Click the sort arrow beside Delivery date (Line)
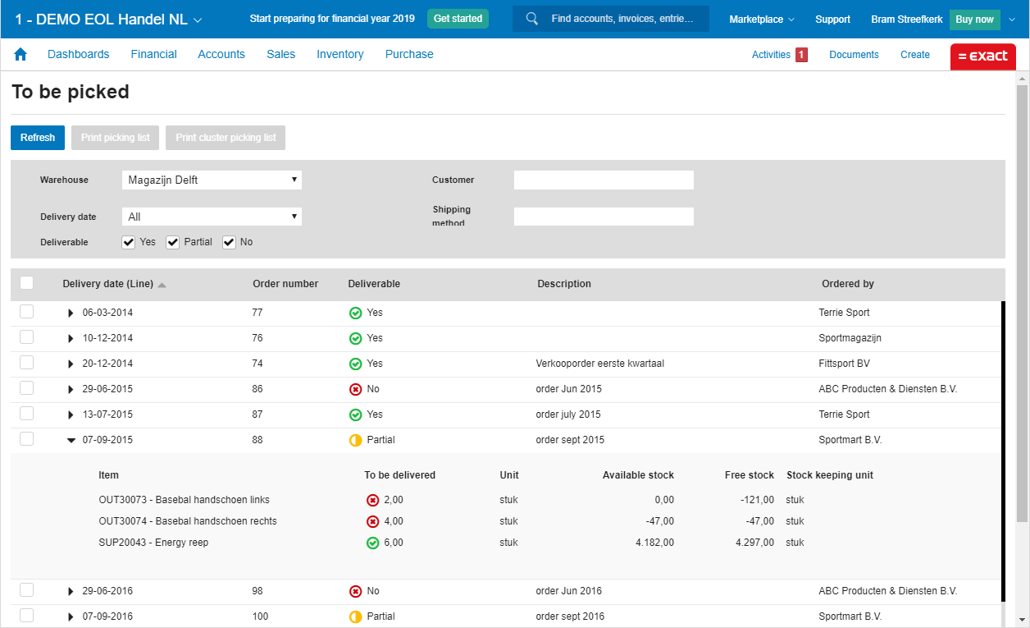The width and height of the screenshot is (1030, 628). tap(162, 285)
